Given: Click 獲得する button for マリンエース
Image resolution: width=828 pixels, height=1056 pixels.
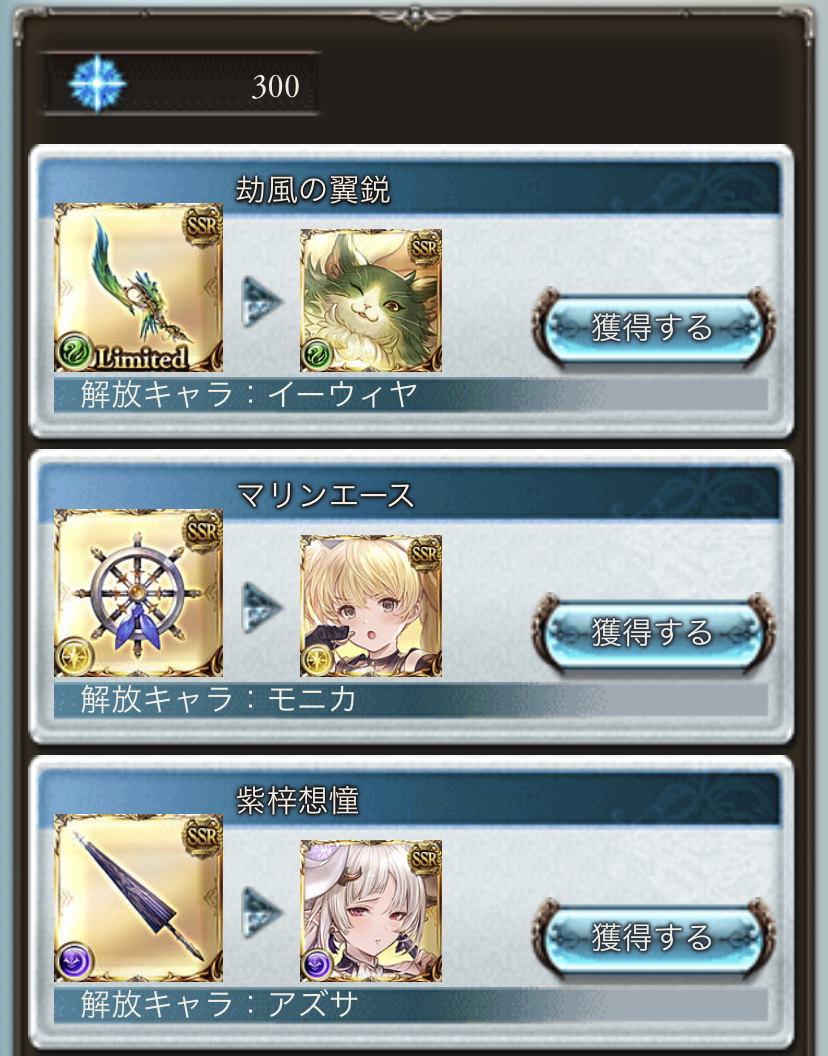Looking at the screenshot, I should click(653, 632).
